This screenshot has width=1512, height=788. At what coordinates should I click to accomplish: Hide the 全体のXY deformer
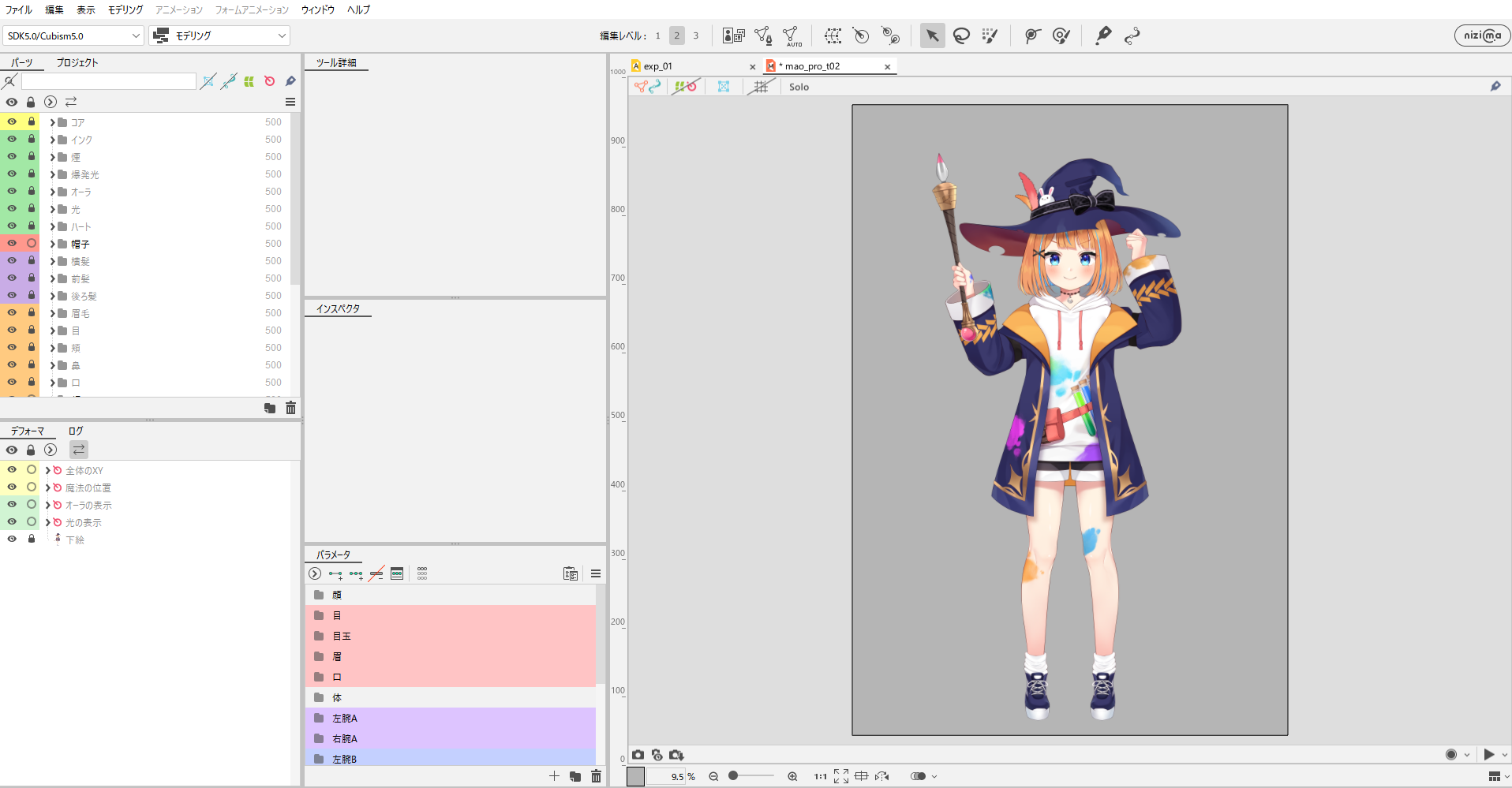[x=12, y=470]
